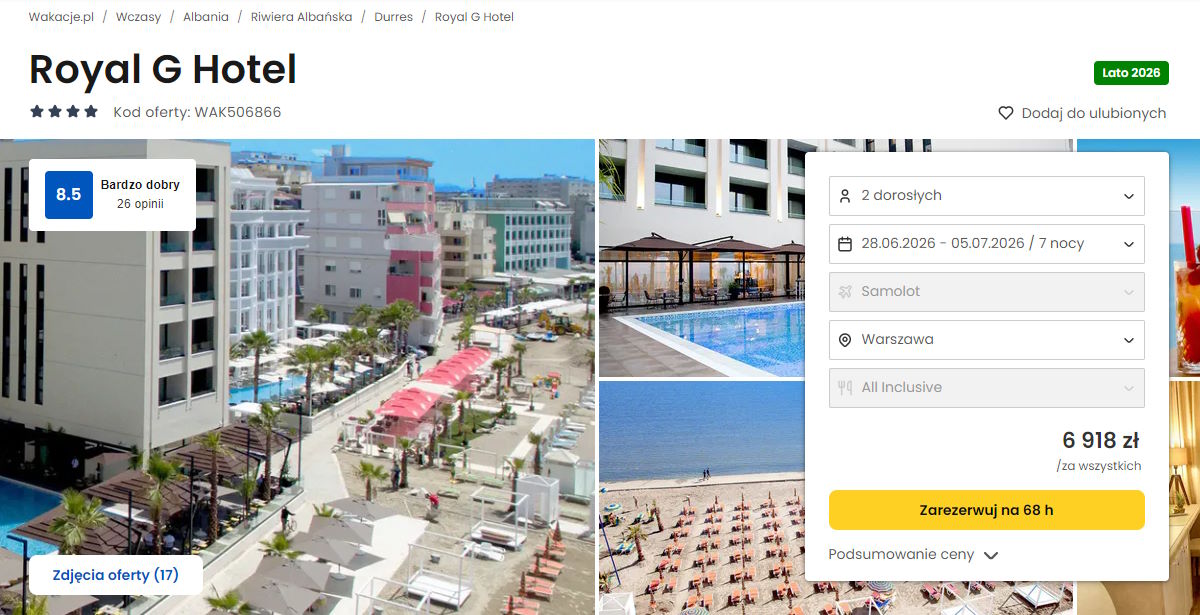Click the four-star hotel rating icons

64,112
